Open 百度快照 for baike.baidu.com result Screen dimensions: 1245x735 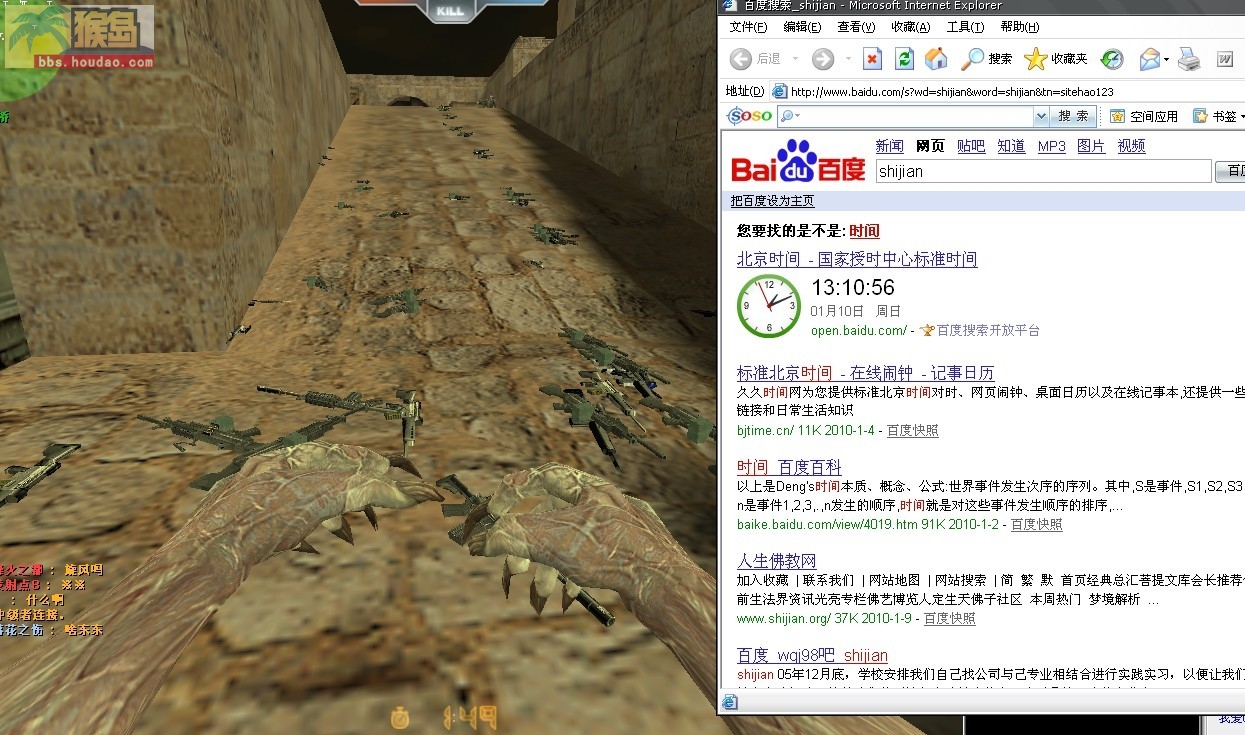[x=1037, y=525]
